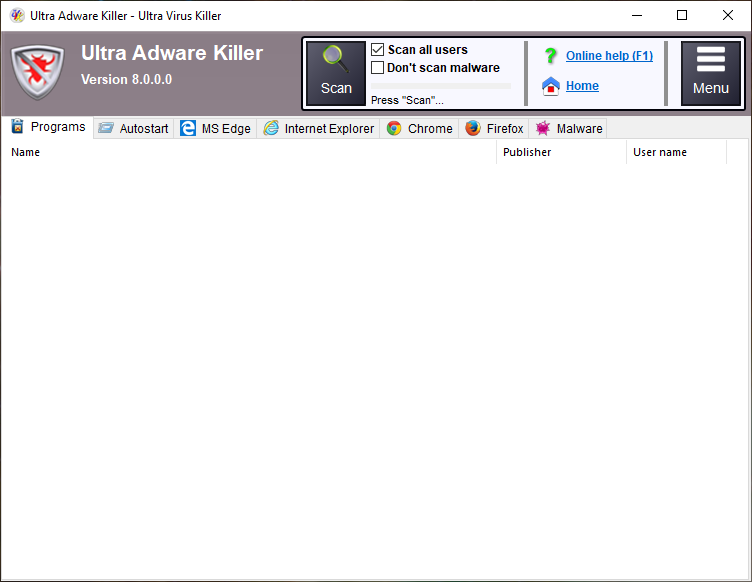This screenshot has height=582, width=752.
Task: Minimize the Ultra Adware Killer window
Action: pos(637,15)
